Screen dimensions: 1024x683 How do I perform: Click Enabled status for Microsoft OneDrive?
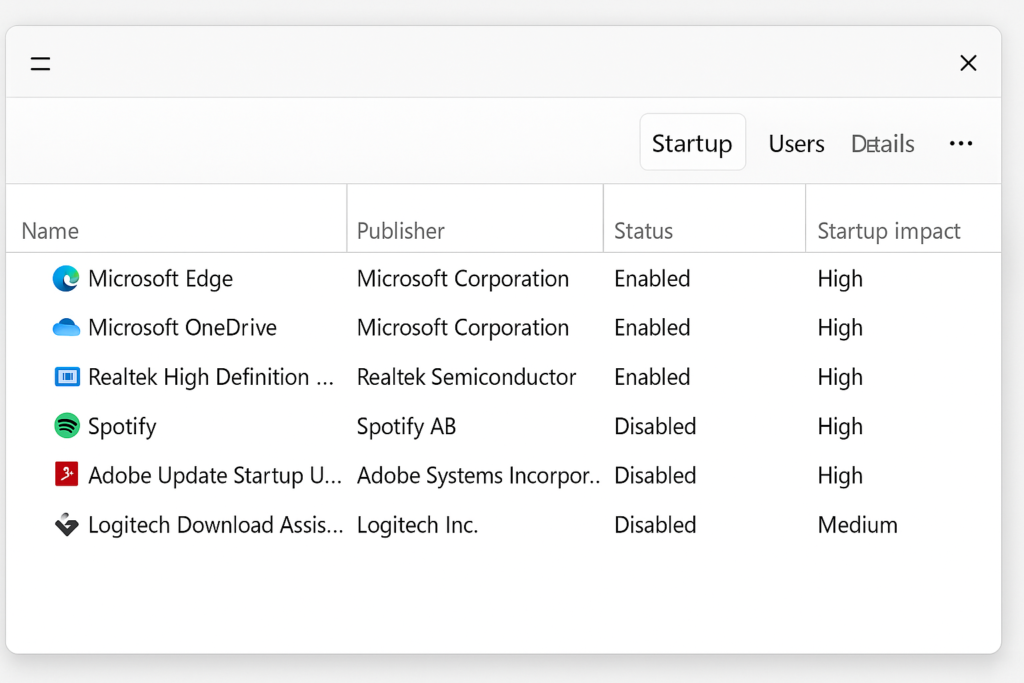pos(652,327)
